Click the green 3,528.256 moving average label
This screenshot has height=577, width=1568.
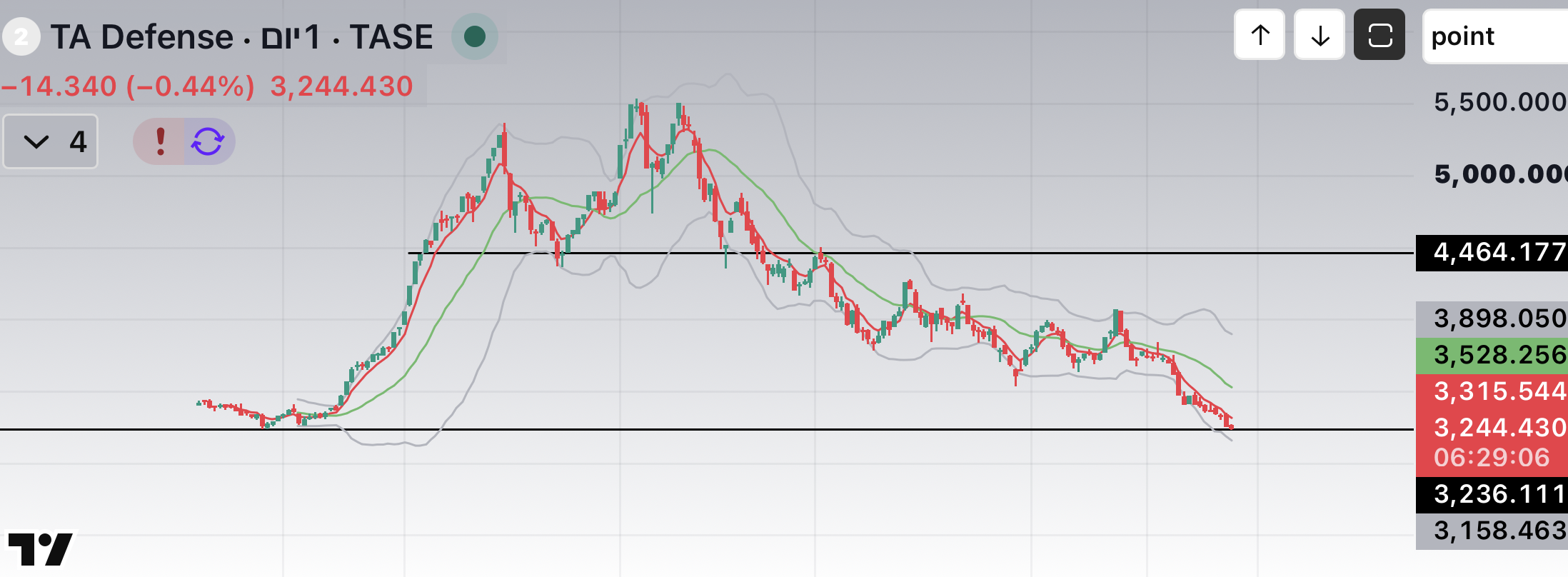[1492, 356]
